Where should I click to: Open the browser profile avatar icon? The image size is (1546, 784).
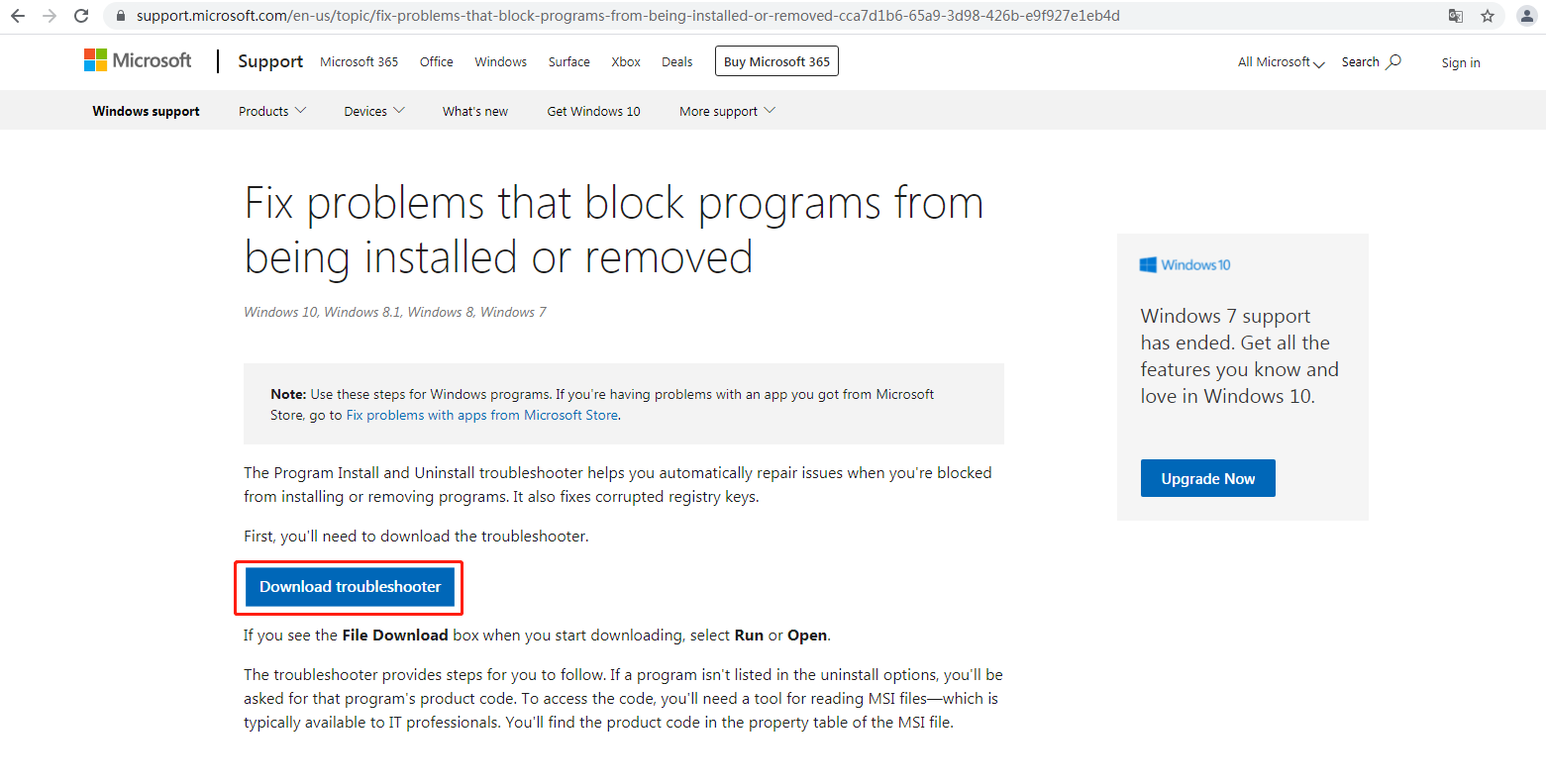click(1526, 16)
